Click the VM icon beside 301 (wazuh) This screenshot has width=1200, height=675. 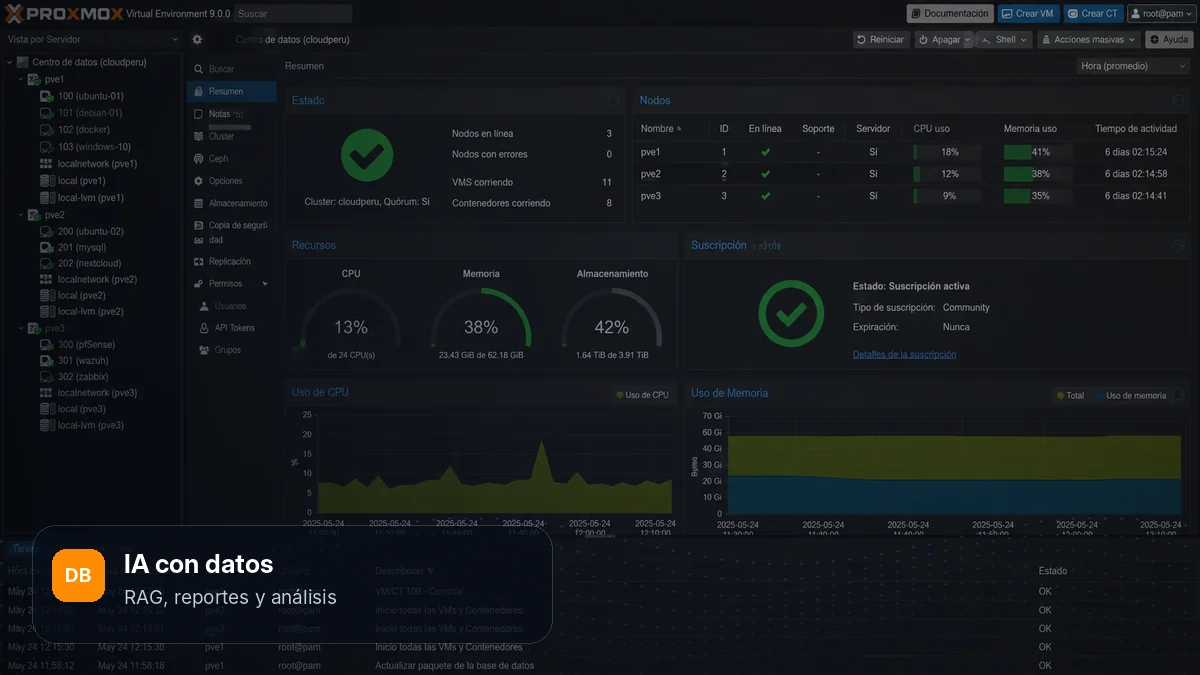pos(47,361)
